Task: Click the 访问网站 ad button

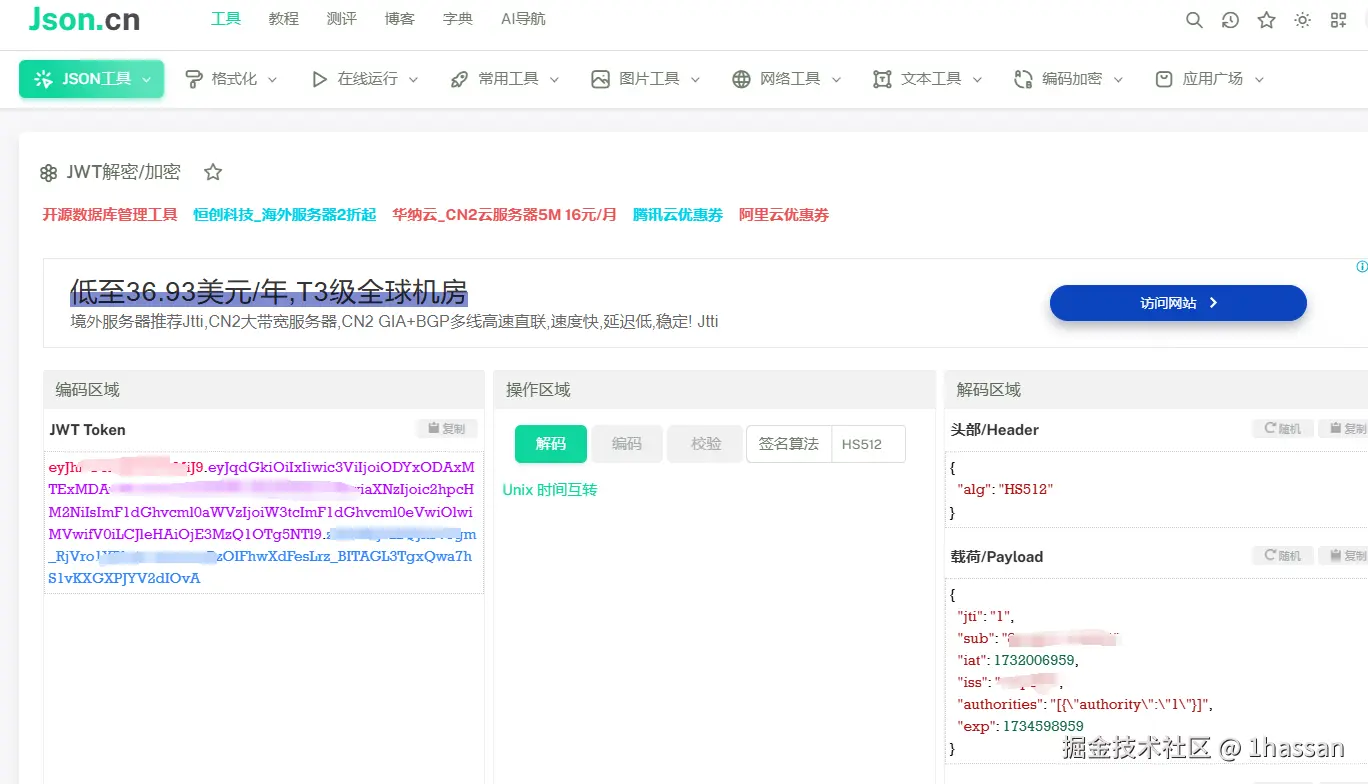Action: click(1178, 303)
